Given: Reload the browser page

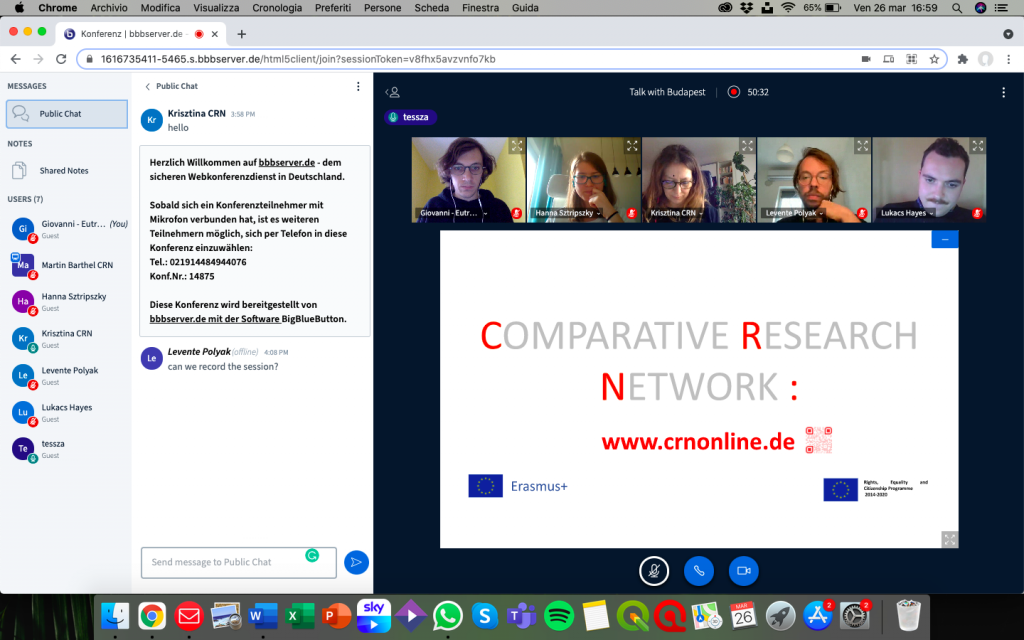Looking at the screenshot, I should (x=61, y=59).
